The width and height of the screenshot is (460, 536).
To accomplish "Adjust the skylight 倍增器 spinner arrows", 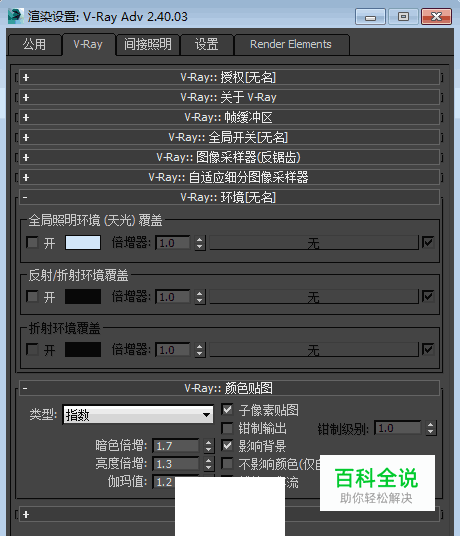I will tap(200, 243).
